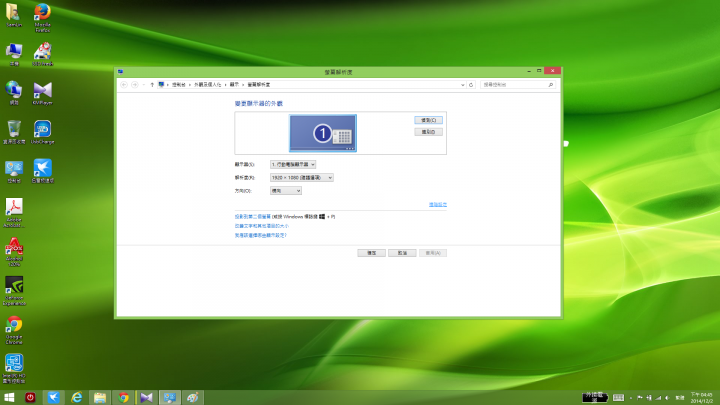Open the display (顯示器) selection dropdown
Screen dimensions: 720x405
click(293, 164)
